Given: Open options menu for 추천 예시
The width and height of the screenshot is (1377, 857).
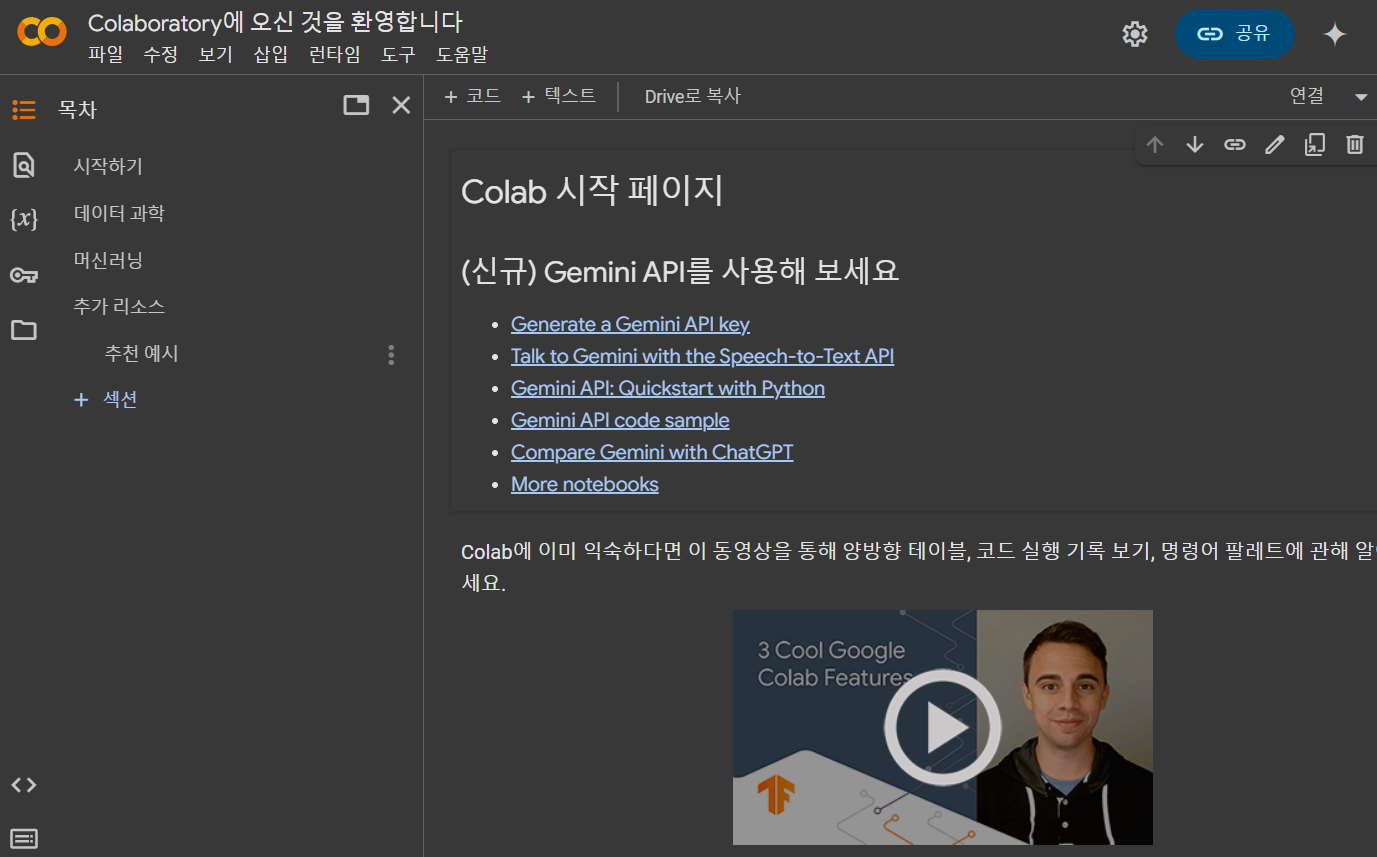Looking at the screenshot, I should (391, 354).
